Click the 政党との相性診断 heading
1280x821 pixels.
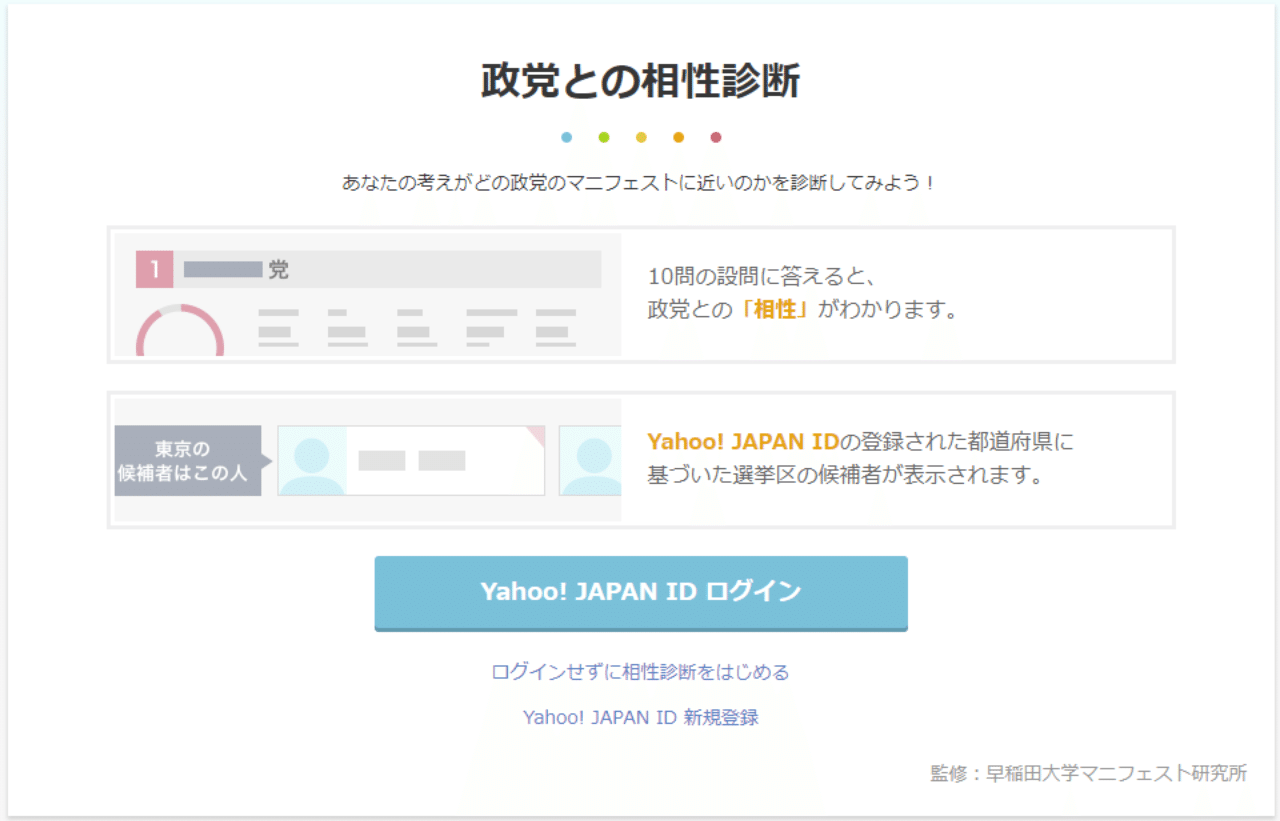point(640,82)
